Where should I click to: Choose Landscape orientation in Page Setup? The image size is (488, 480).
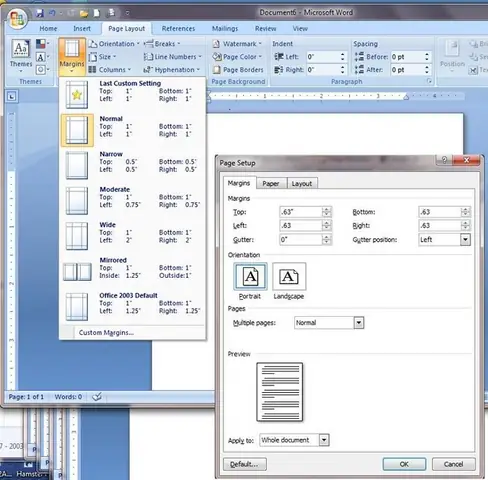point(289,276)
